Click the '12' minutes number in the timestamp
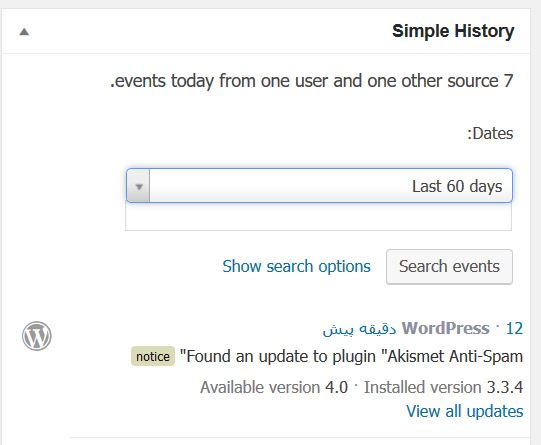 point(514,328)
